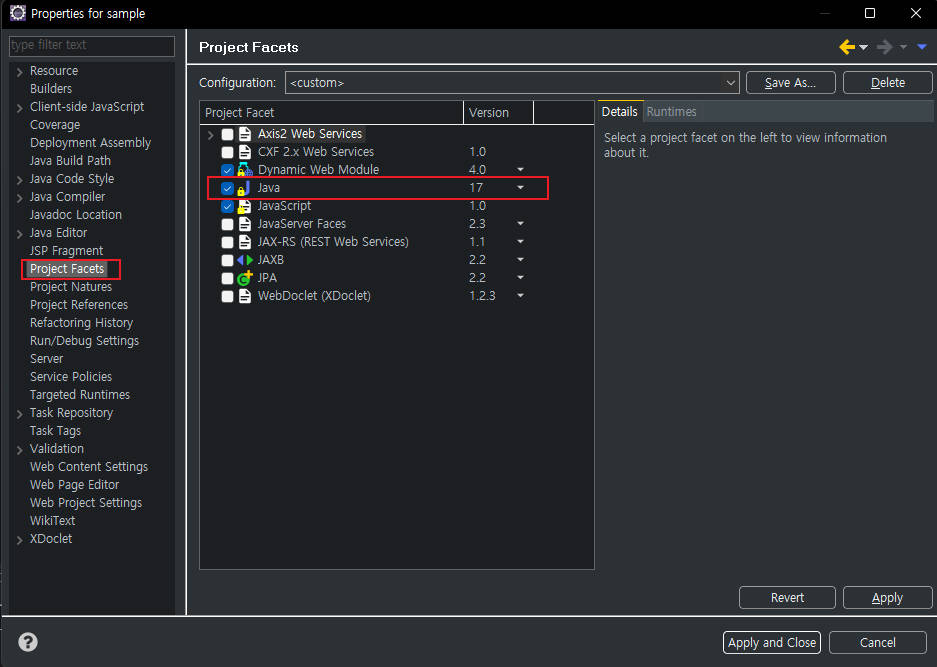Uncheck the Dynamic Web Module facet
The height and width of the screenshot is (667, 937).
point(227,170)
